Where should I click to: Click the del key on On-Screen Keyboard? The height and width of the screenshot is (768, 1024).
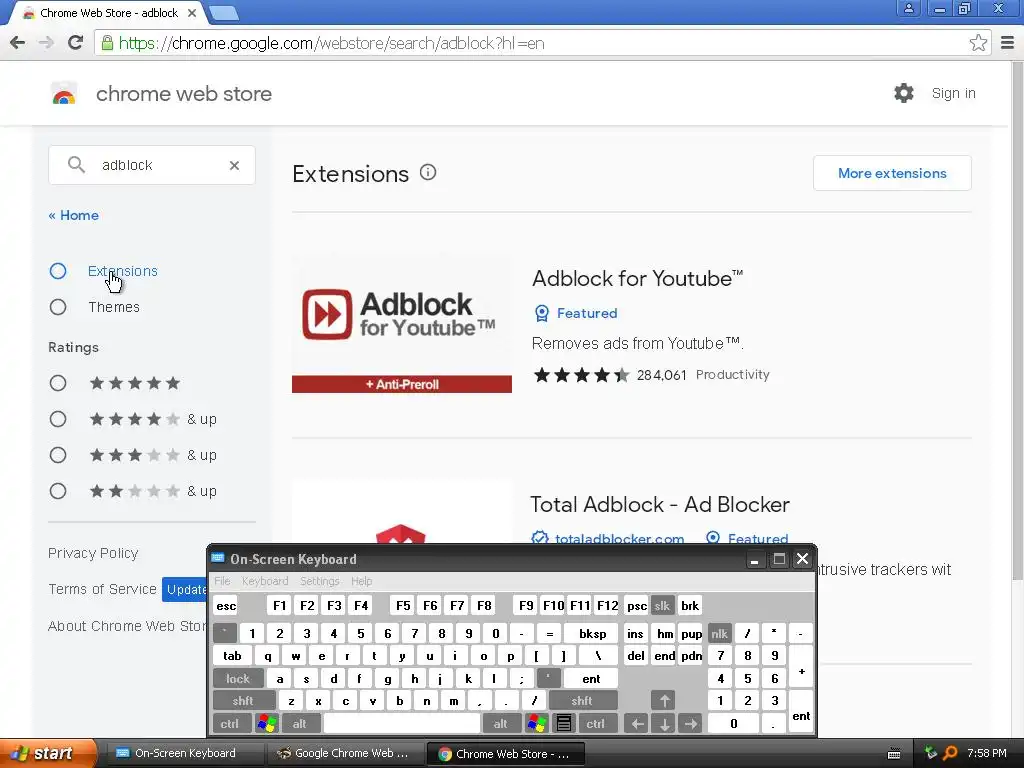635,656
